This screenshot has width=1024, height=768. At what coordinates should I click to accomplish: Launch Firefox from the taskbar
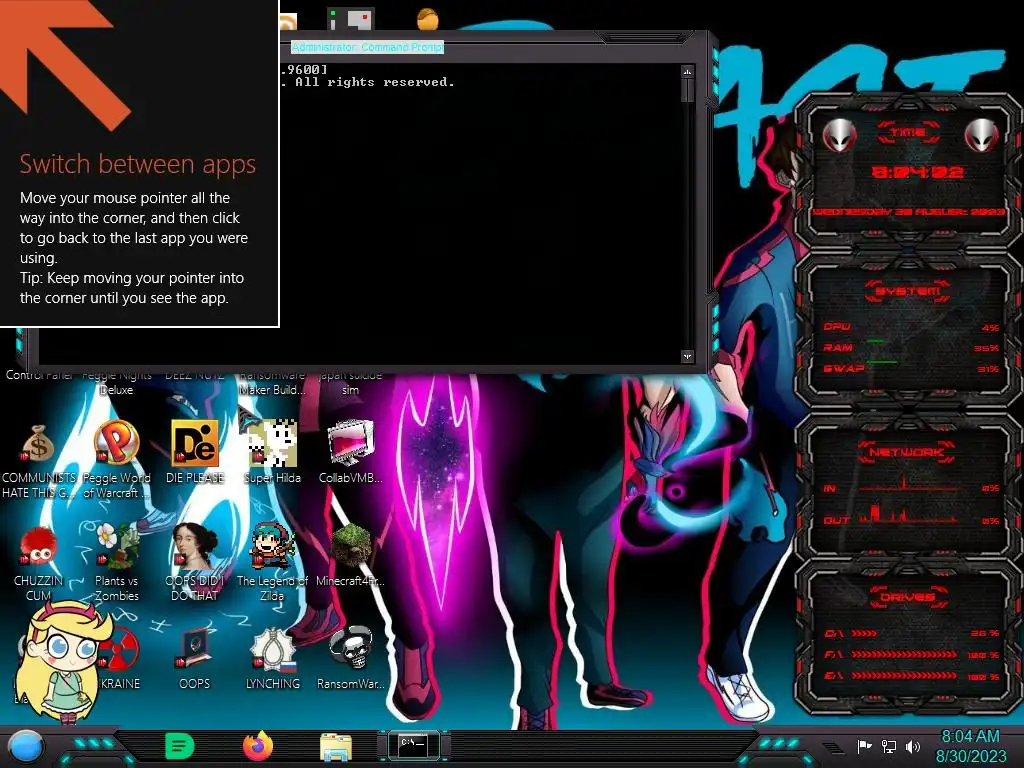(258, 746)
